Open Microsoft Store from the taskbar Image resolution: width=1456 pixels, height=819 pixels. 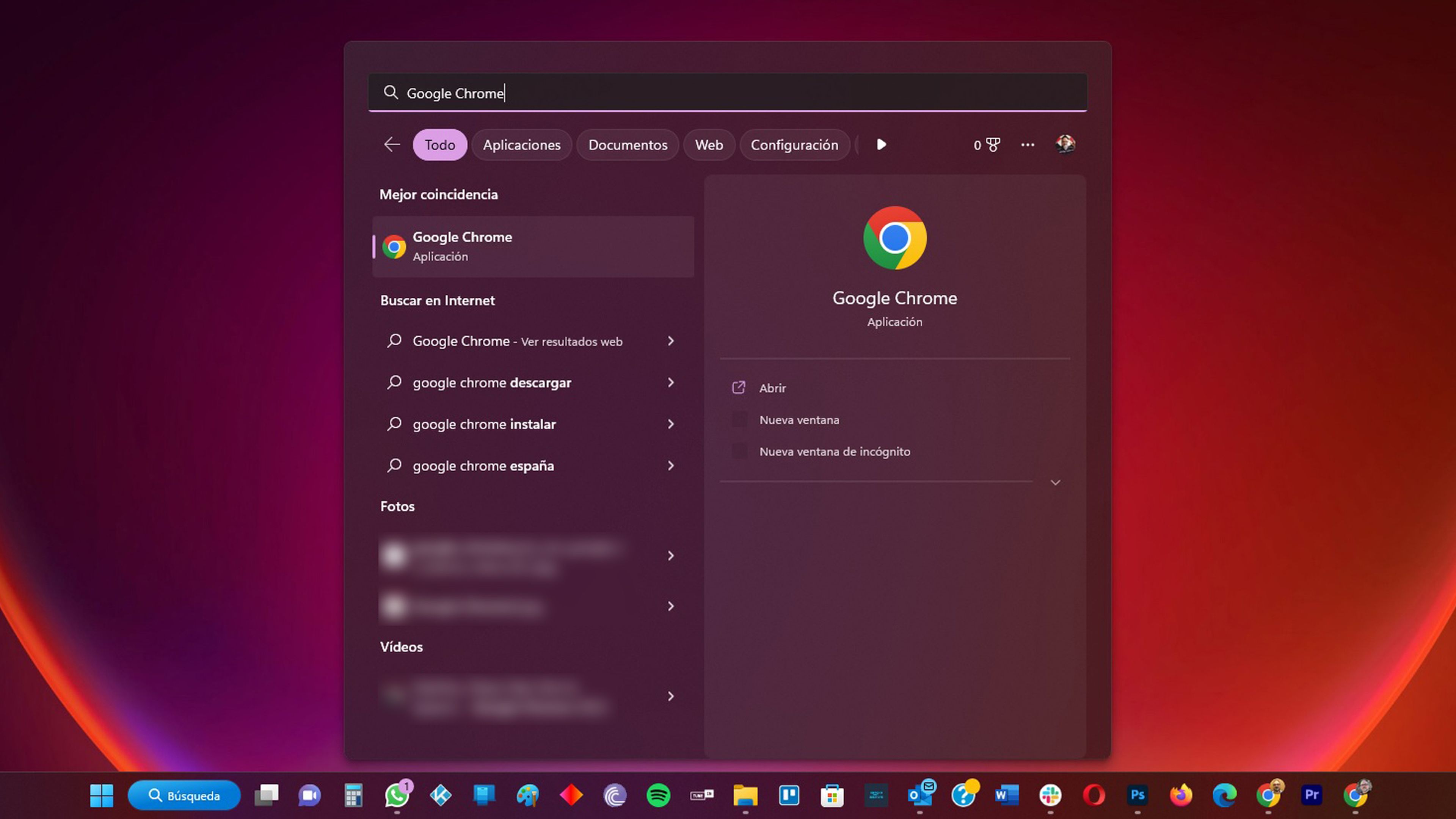(833, 795)
